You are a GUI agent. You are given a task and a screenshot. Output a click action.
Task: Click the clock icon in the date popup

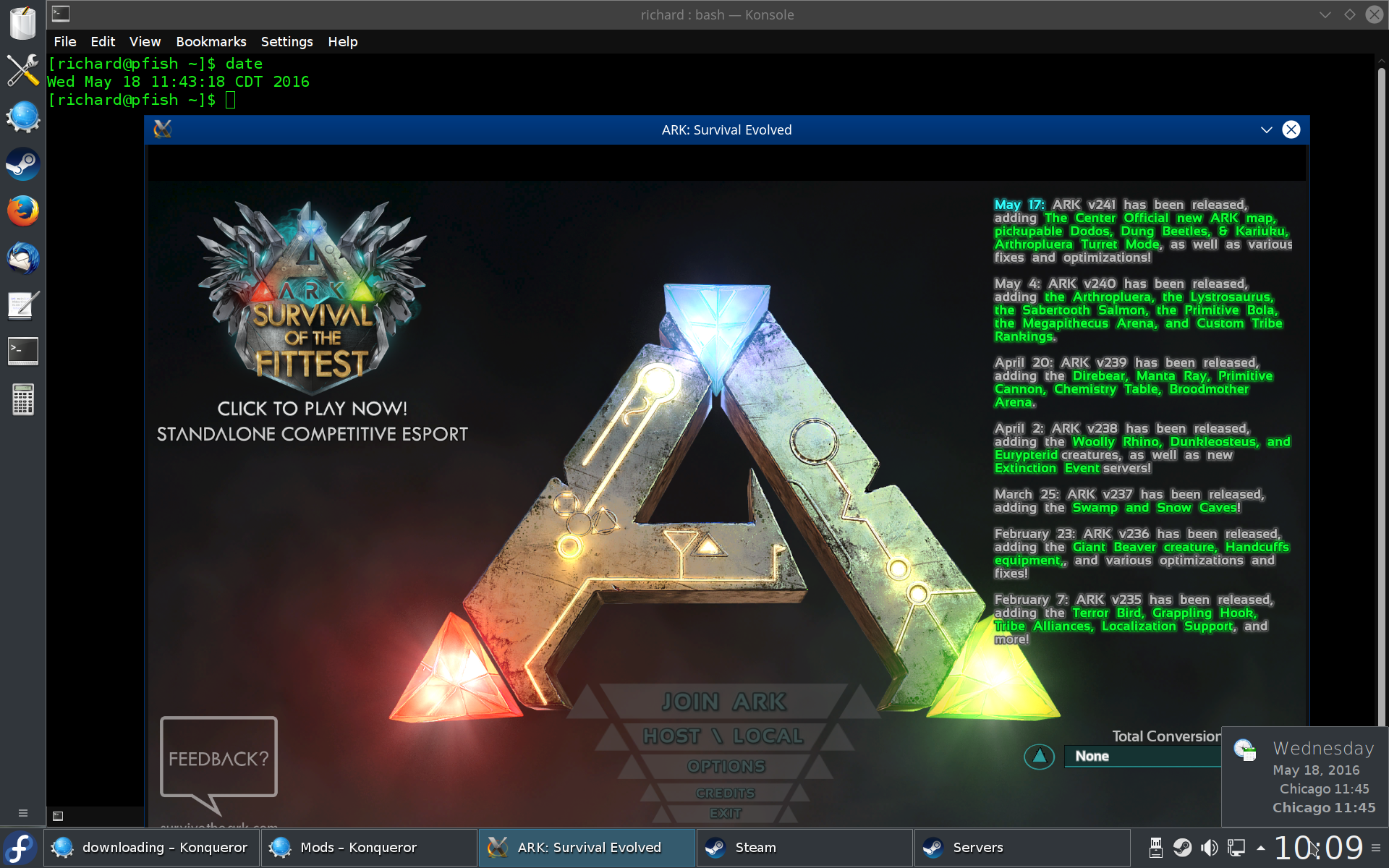(x=1245, y=750)
